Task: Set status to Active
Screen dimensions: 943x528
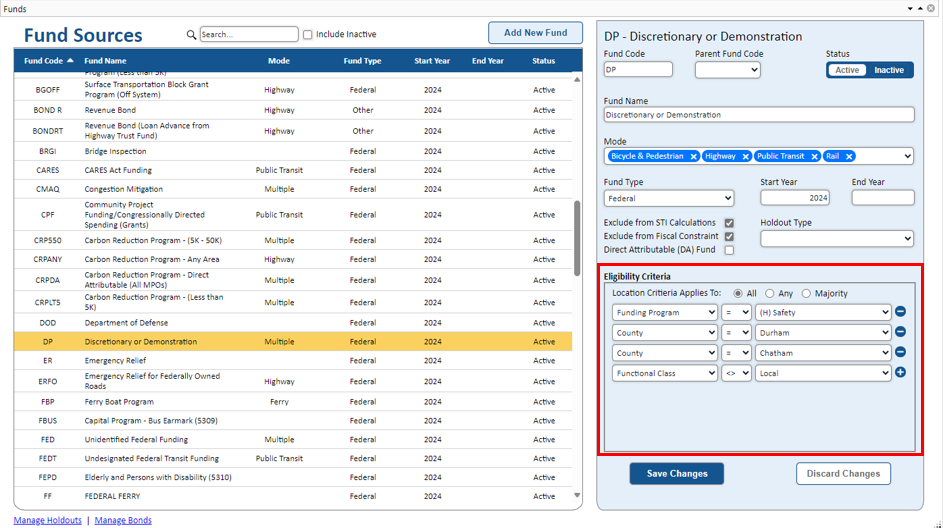Action: pyautogui.click(x=847, y=70)
